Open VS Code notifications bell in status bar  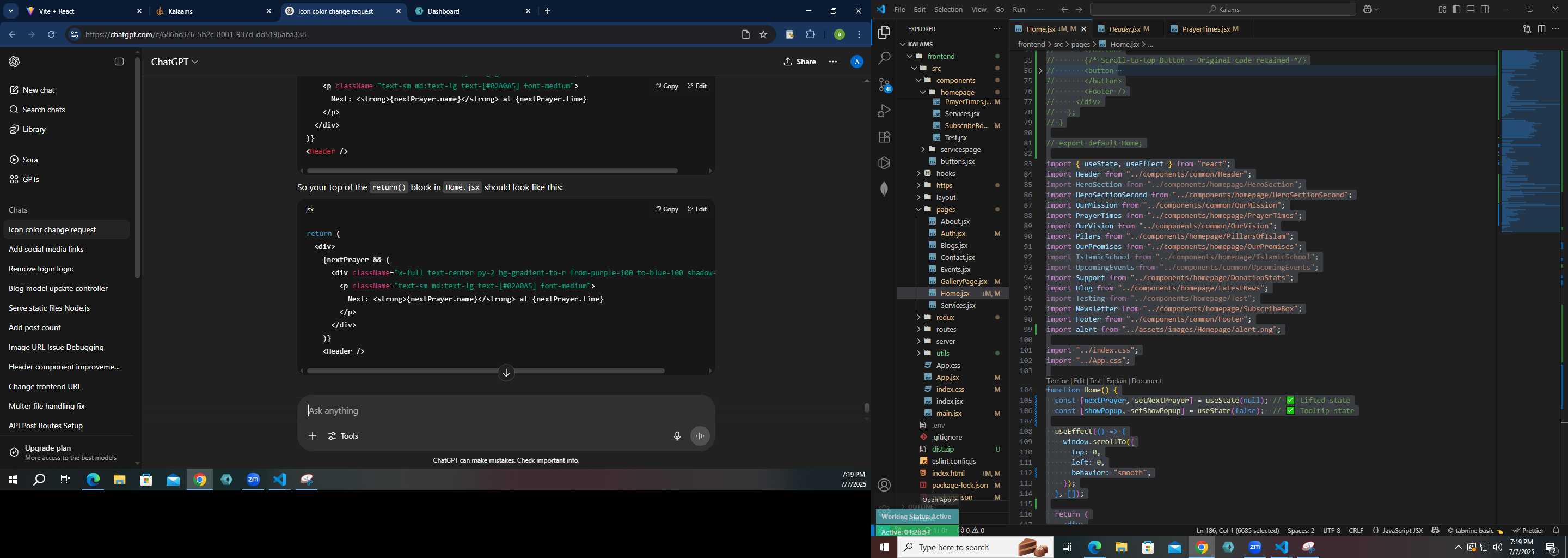pos(1556,531)
